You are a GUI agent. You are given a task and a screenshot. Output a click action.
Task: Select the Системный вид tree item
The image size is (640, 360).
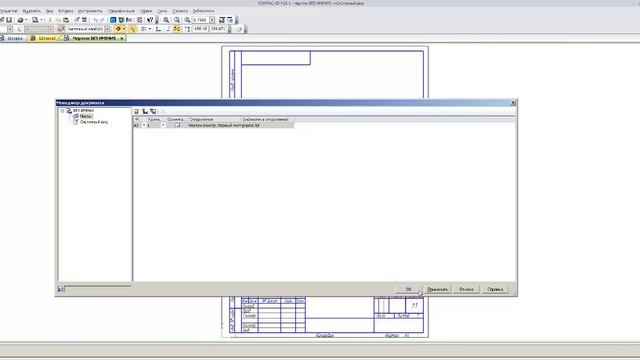click(94, 122)
